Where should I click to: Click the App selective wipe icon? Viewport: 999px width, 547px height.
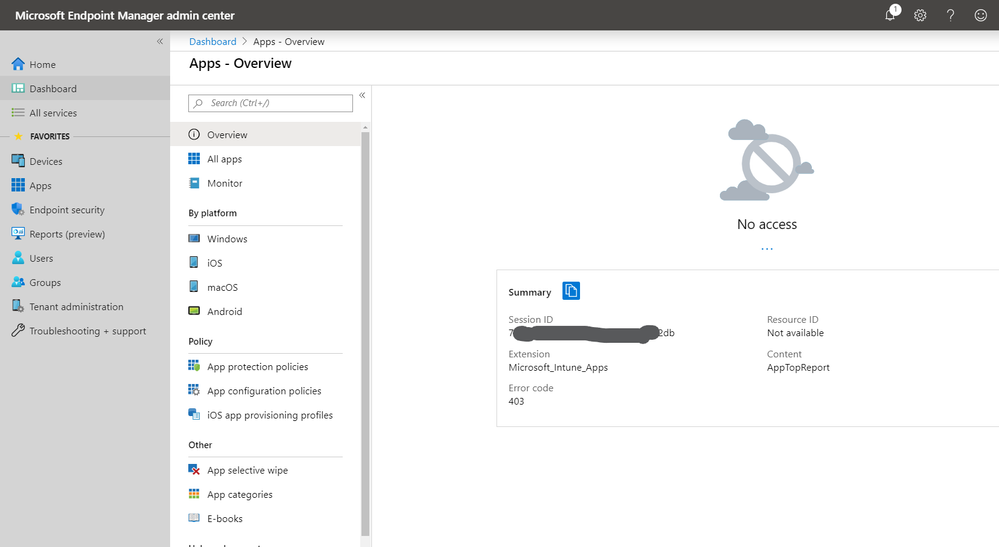tap(194, 469)
